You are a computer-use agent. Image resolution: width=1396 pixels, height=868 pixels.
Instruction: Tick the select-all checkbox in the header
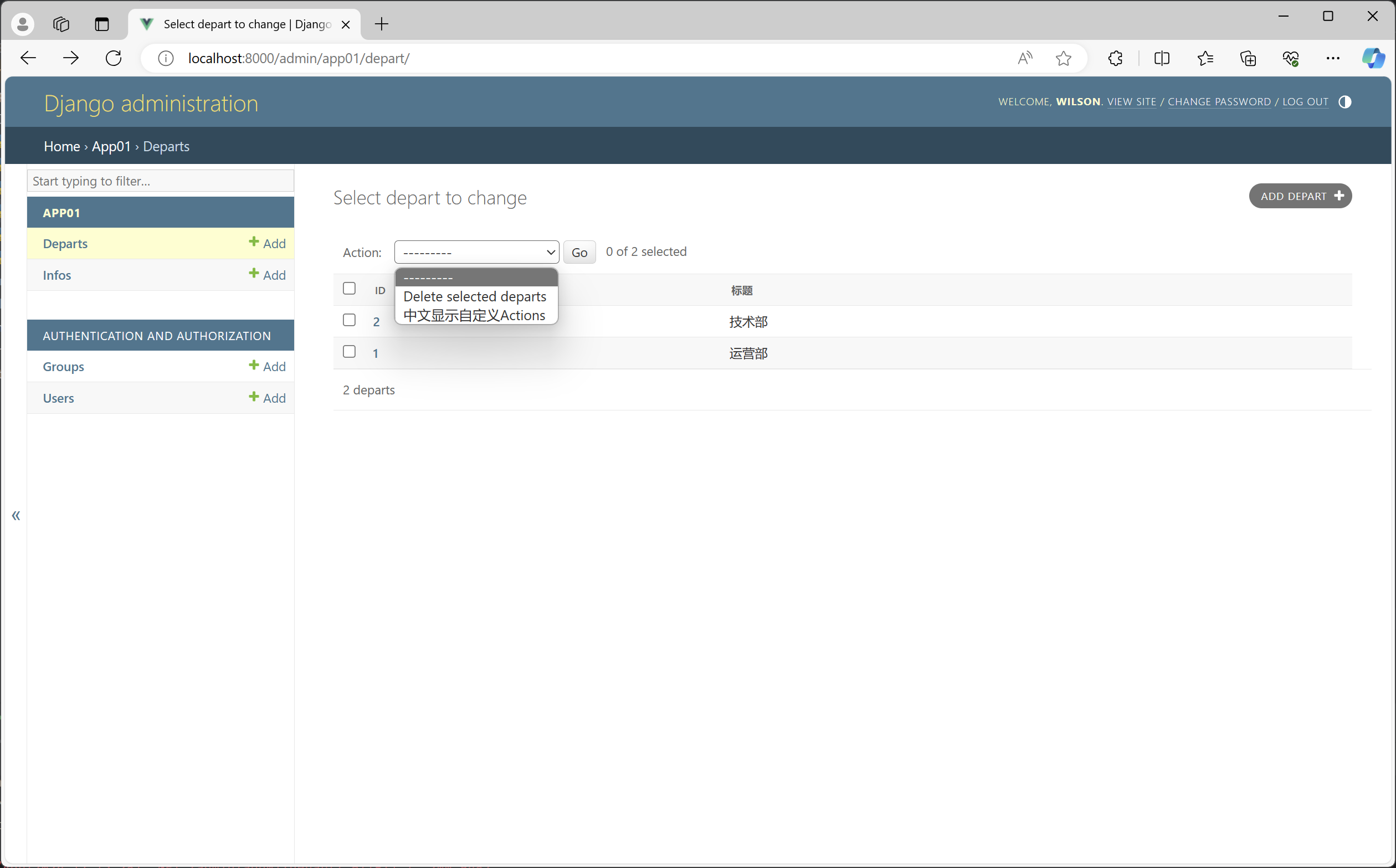tap(349, 288)
